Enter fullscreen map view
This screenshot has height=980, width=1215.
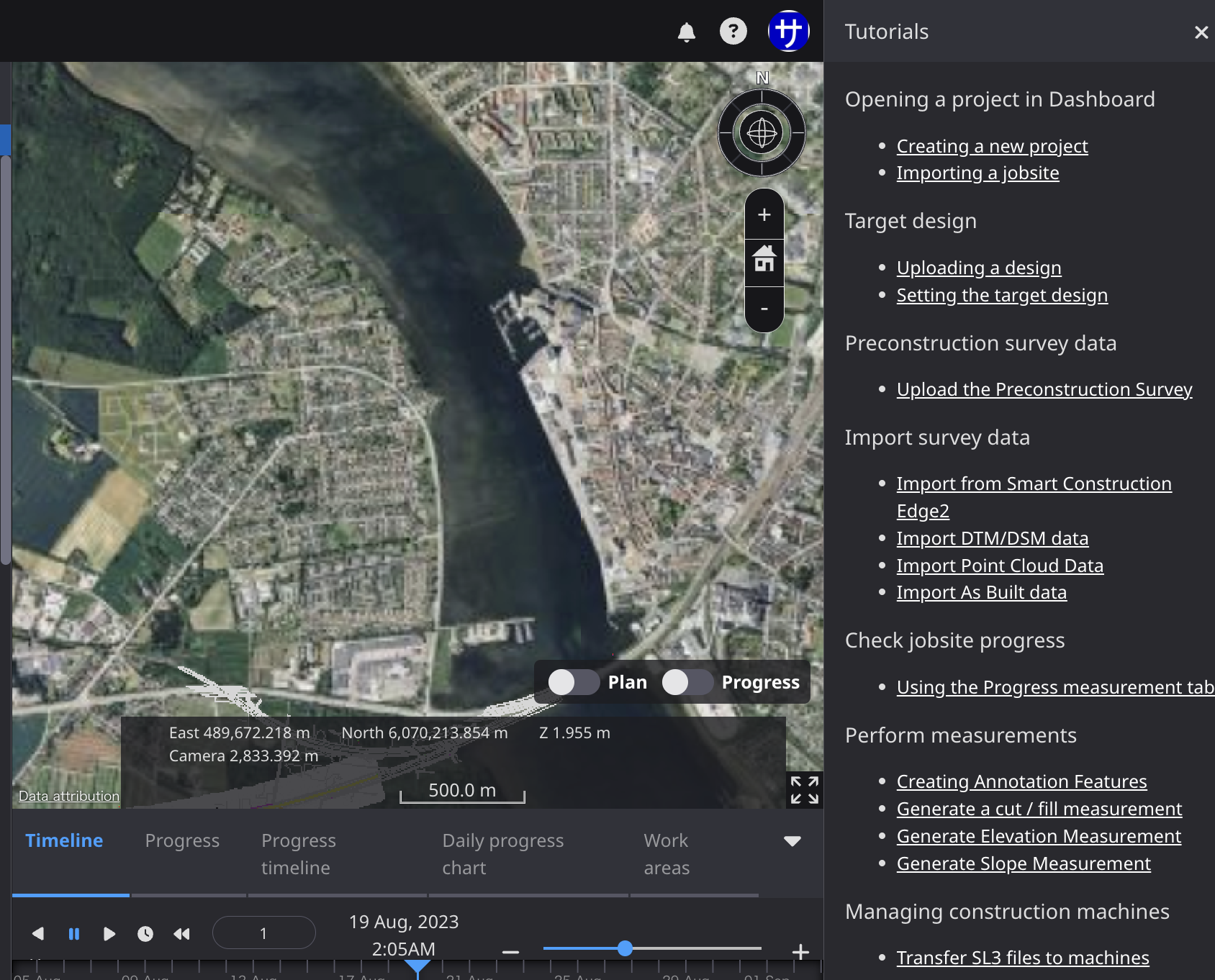804,789
